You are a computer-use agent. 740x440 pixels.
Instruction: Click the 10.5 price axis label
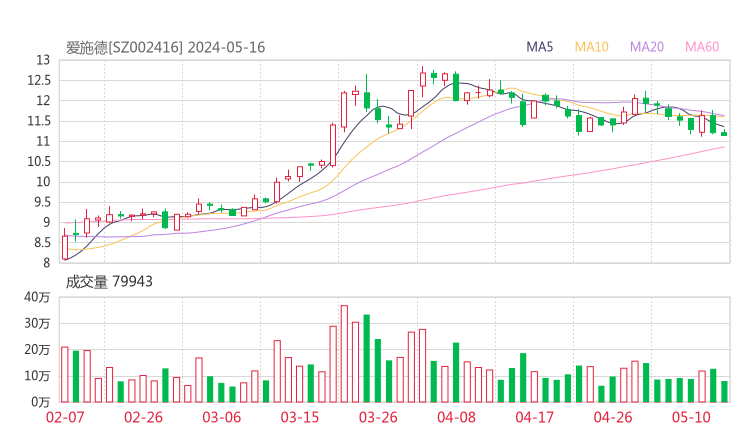pos(39,161)
